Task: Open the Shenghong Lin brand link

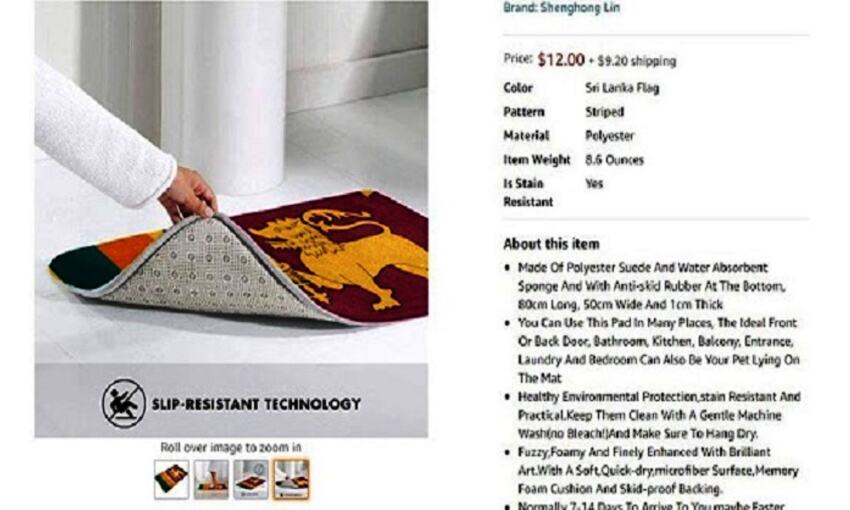Action: point(562,8)
